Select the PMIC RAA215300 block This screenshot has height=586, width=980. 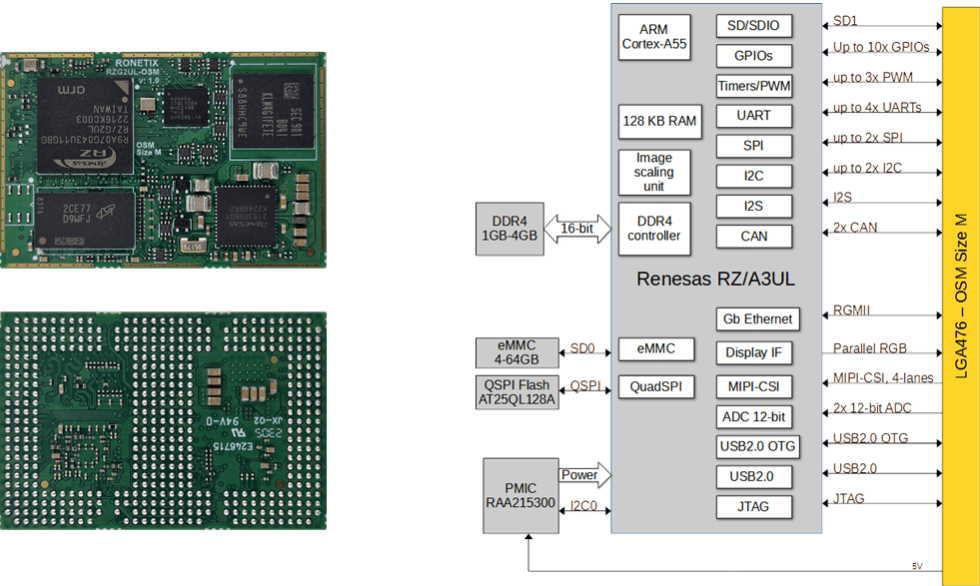[521, 496]
